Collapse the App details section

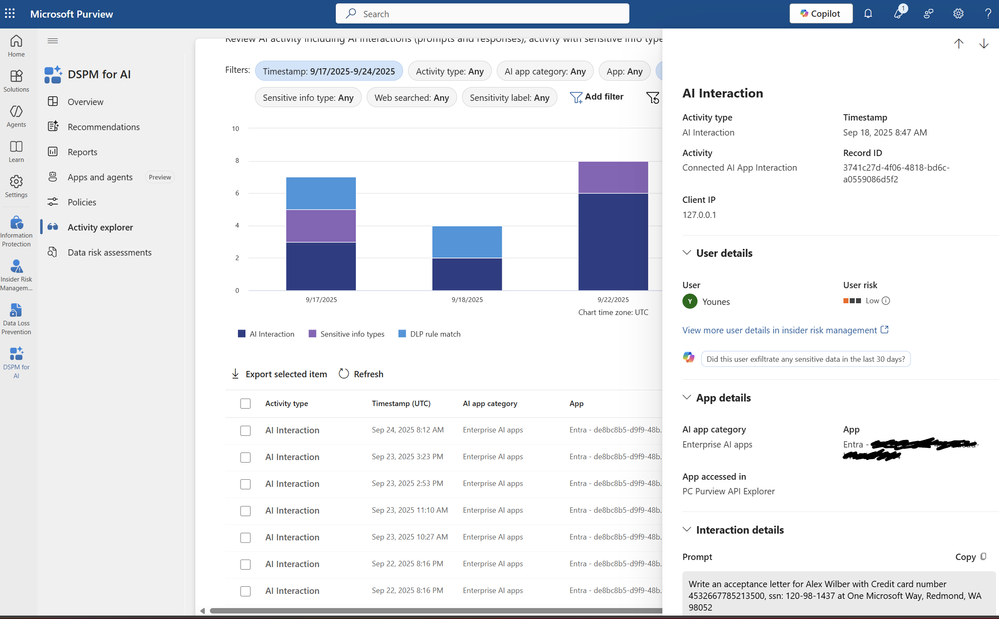click(687, 397)
